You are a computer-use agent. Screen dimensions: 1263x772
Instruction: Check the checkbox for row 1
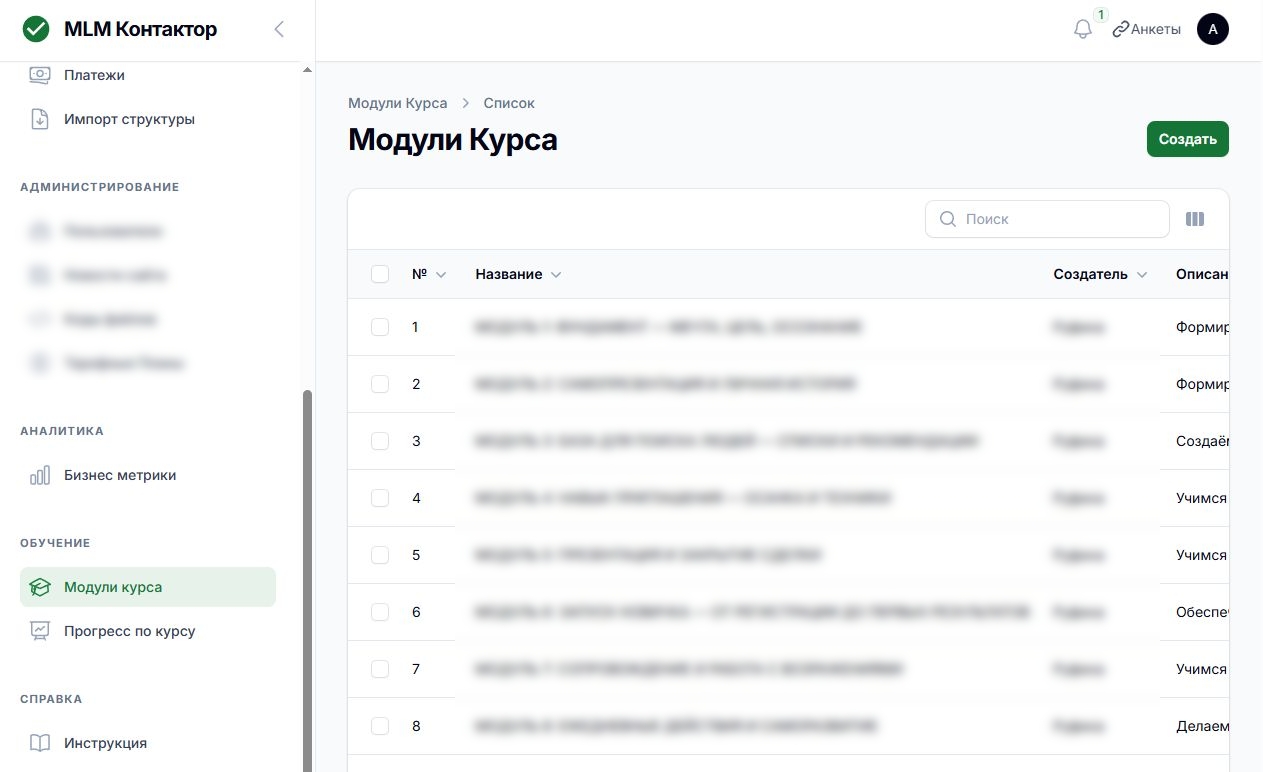tap(380, 327)
